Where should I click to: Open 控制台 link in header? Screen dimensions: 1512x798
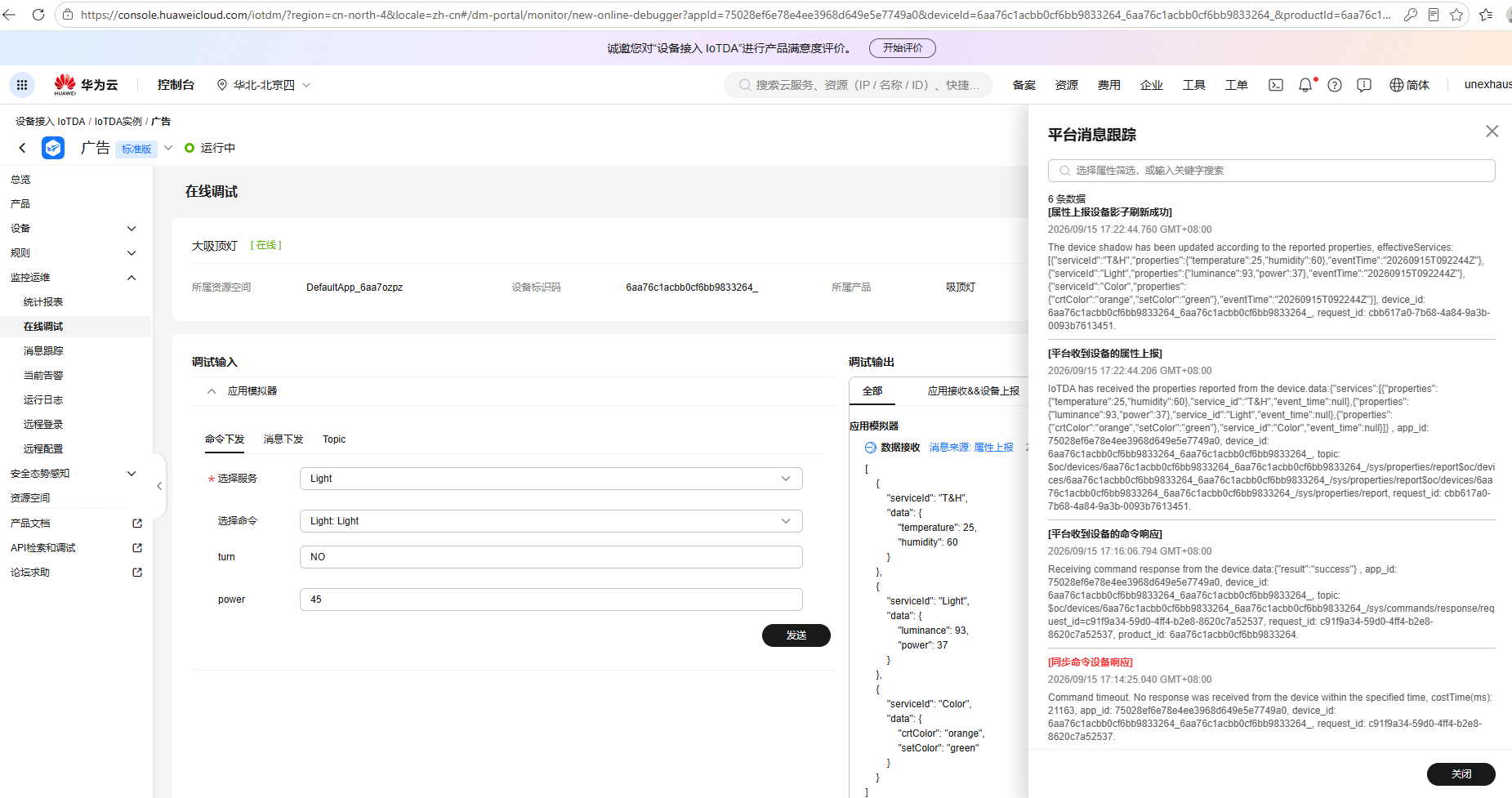pos(176,85)
